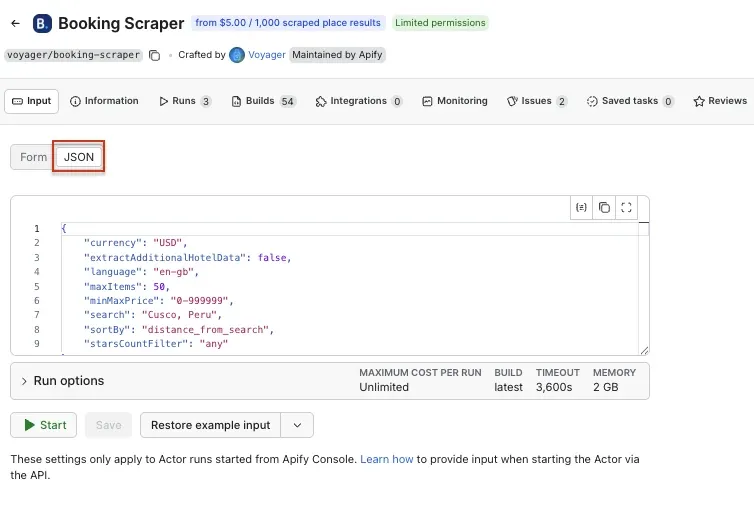
Task: Click the "Cusco, Peru" search value
Action: [179, 315]
